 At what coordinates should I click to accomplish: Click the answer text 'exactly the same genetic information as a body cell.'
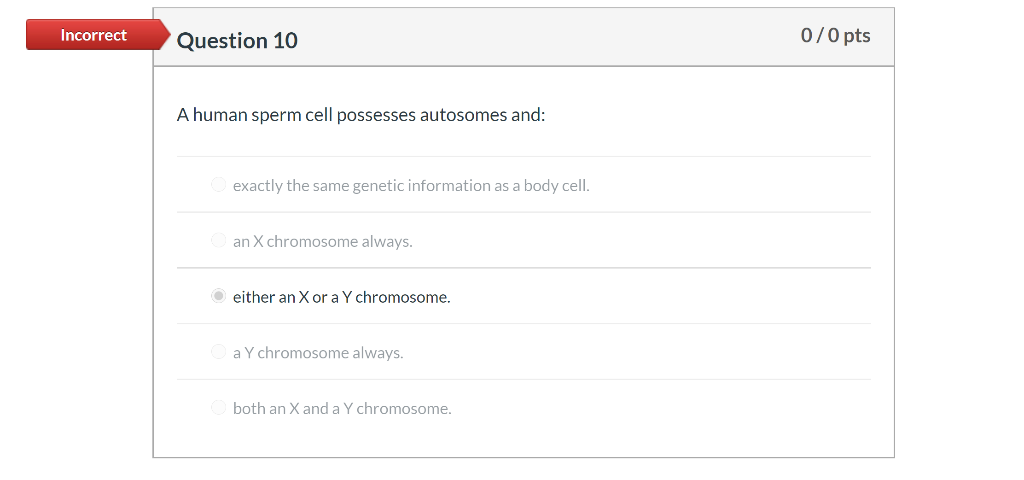411,185
